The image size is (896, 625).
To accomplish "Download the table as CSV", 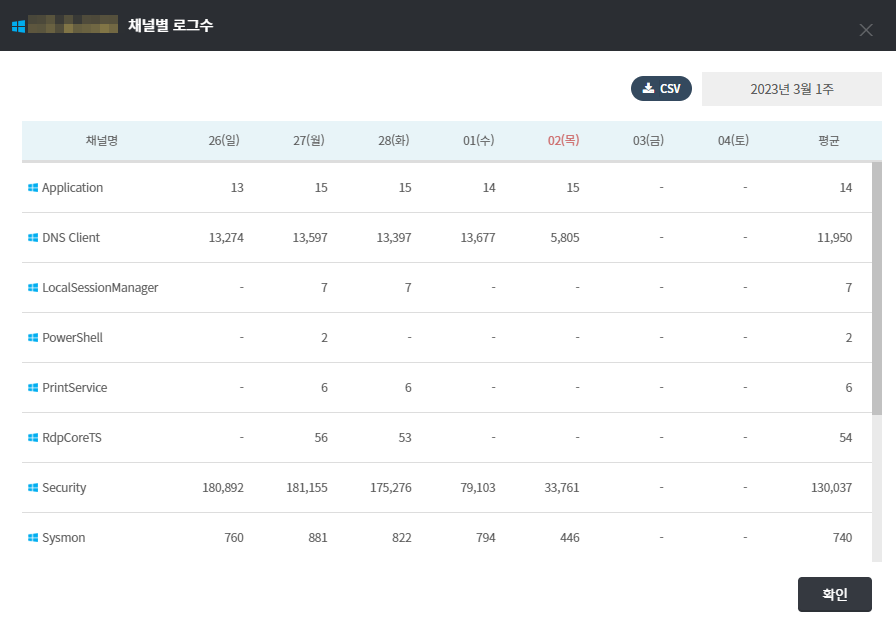I will click(x=661, y=89).
